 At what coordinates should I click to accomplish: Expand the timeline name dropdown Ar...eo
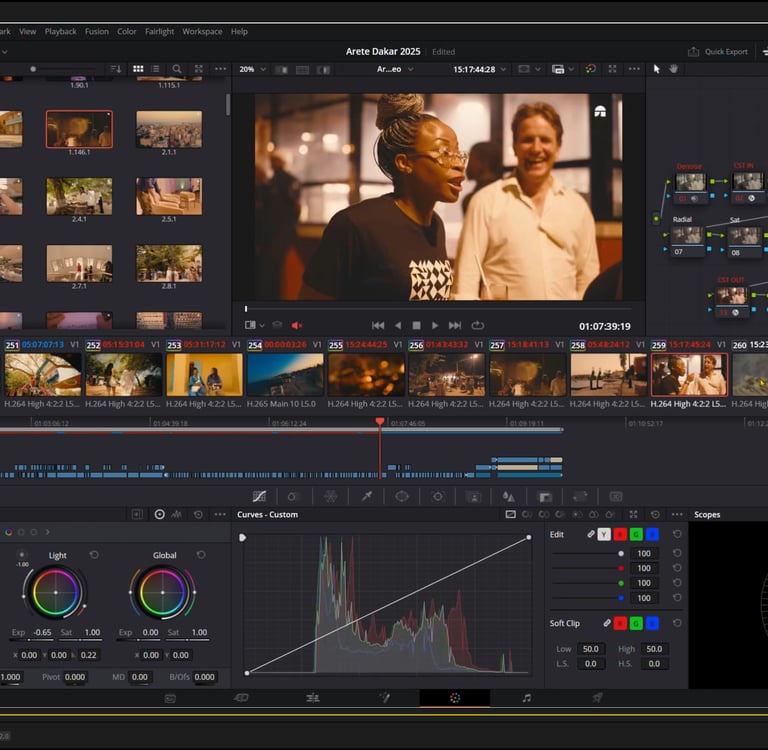click(x=395, y=69)
